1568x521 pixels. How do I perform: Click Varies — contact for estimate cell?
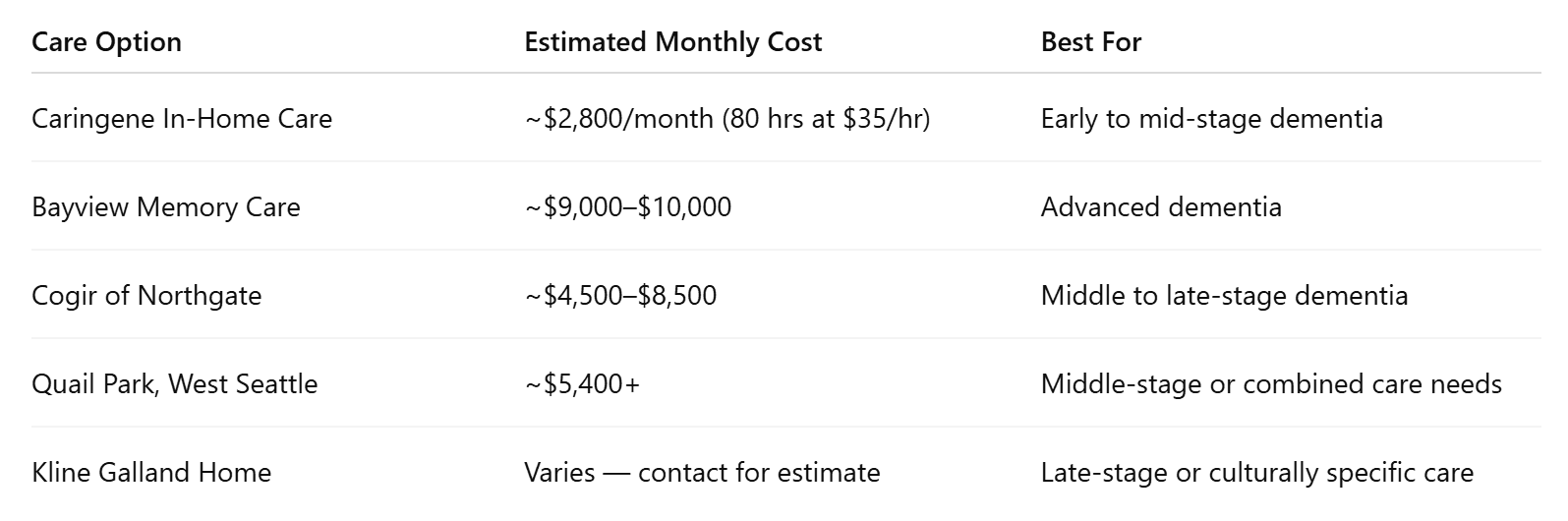(x=702, y=473)
